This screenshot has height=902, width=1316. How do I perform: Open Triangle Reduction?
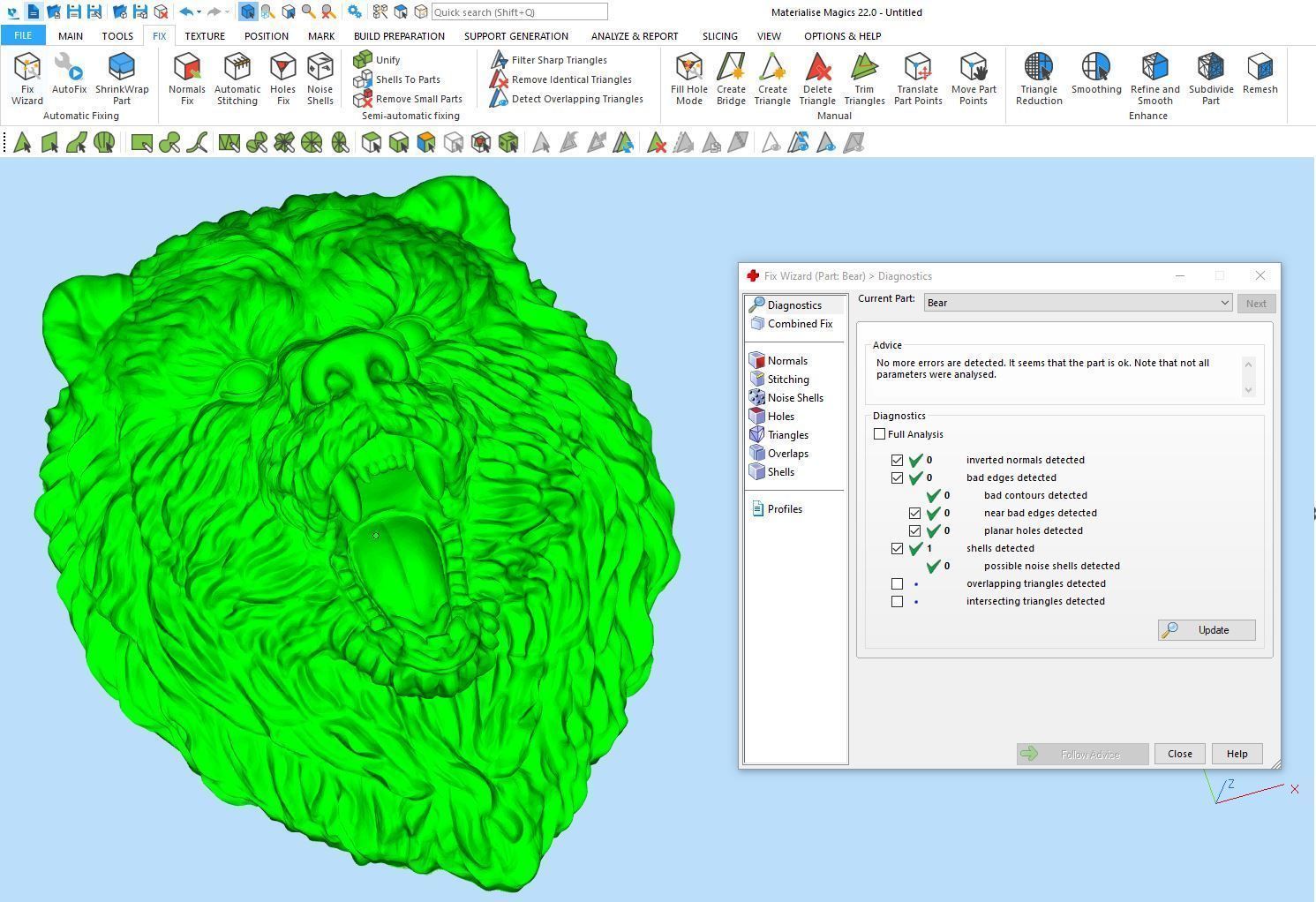click(x=1039, y=79)
